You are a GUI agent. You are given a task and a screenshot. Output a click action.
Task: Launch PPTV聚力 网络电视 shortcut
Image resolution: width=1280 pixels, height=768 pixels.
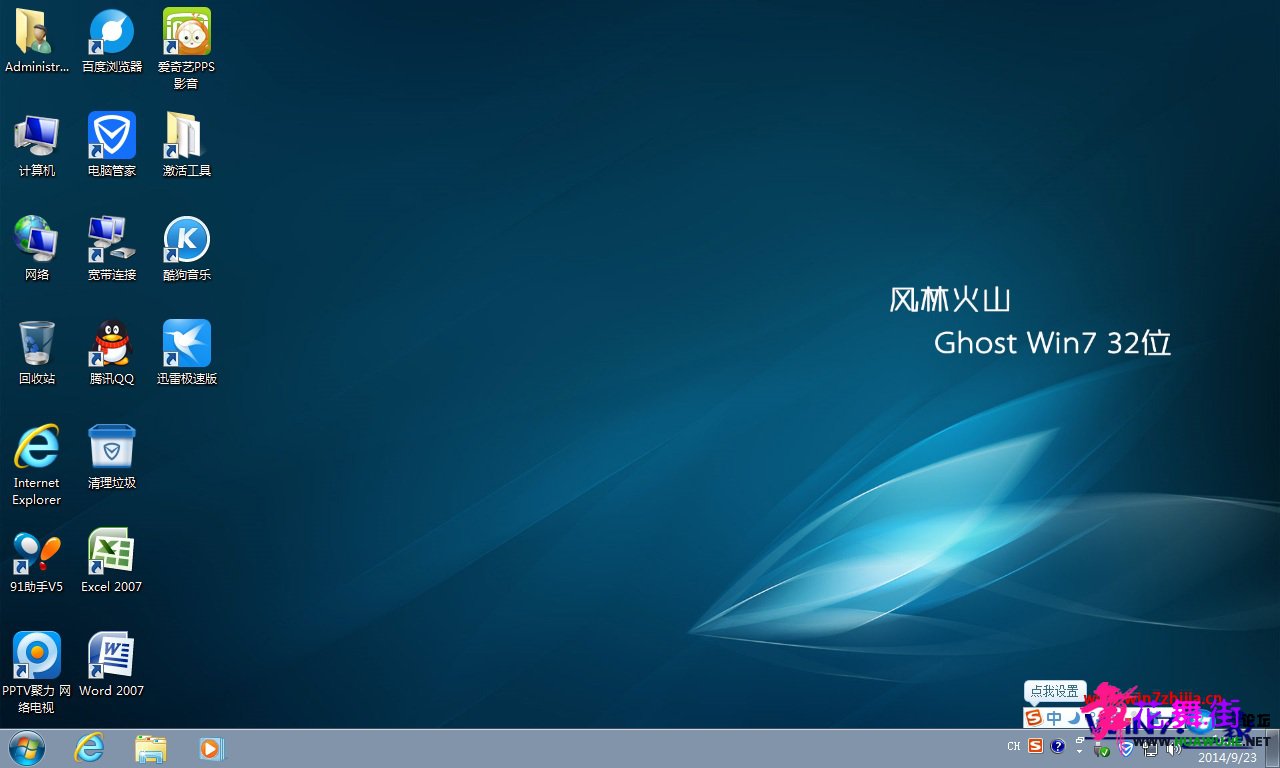pos(37,673)
